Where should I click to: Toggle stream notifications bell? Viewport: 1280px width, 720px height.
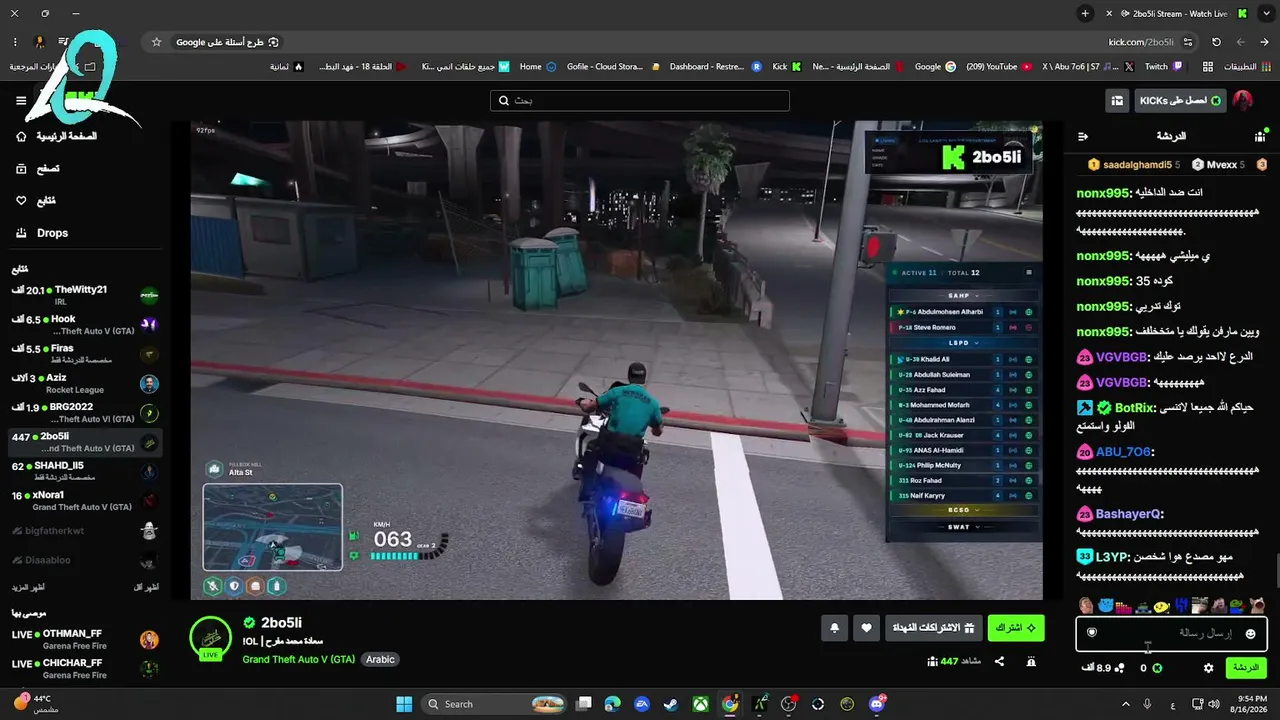coord(835,628)
